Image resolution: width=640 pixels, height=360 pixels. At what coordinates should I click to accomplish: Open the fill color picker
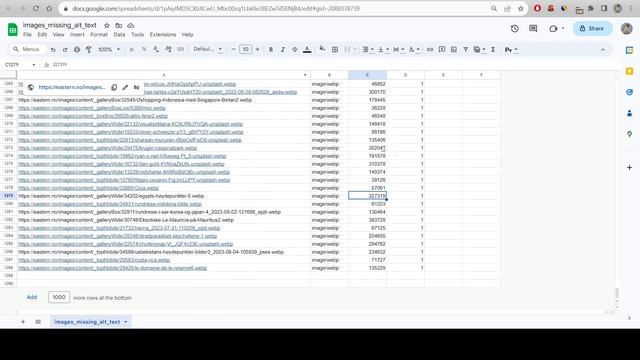pyautogui.click(x=322, y=49)
